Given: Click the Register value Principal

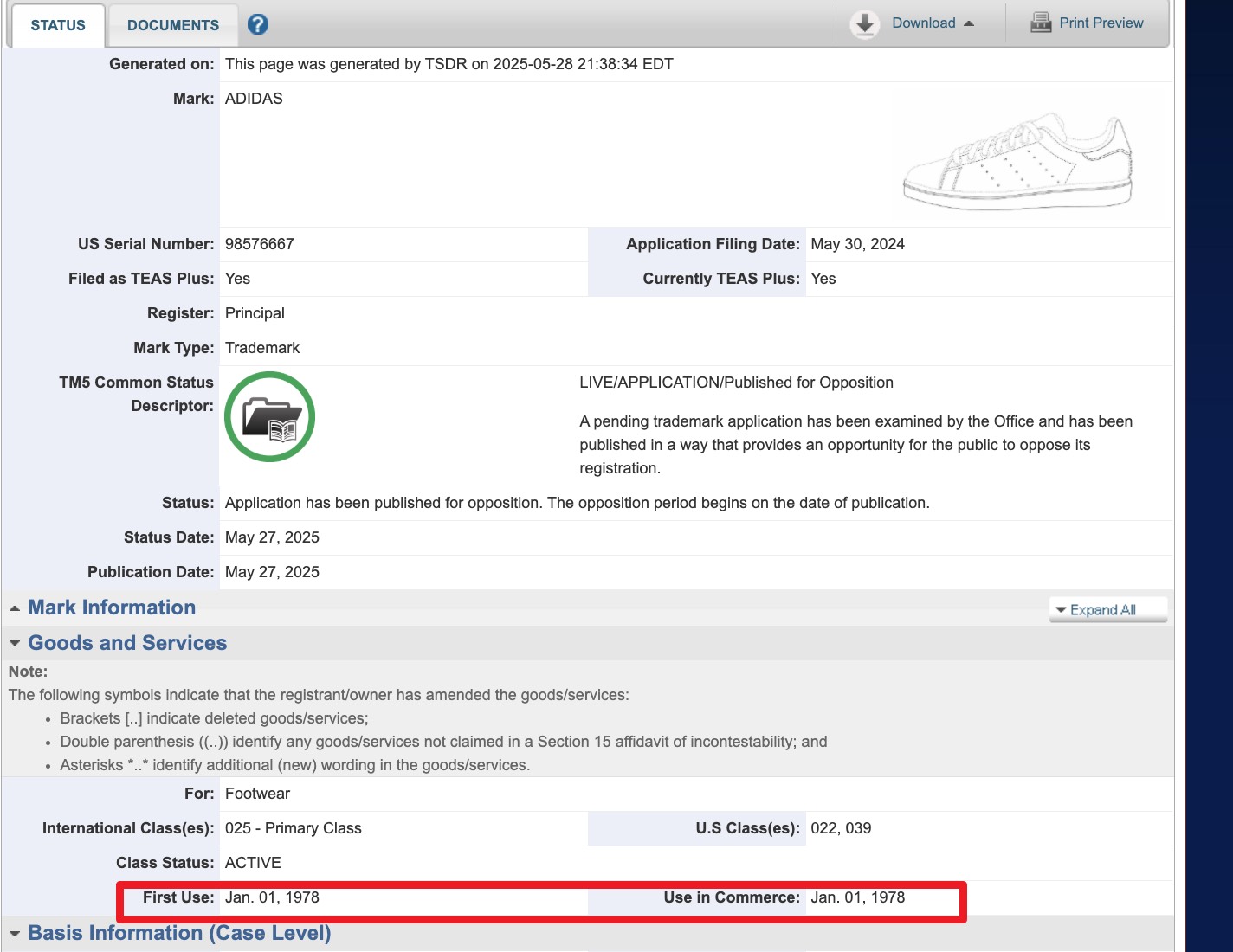Looking at the screenshot, I should (x=255, y=313).
